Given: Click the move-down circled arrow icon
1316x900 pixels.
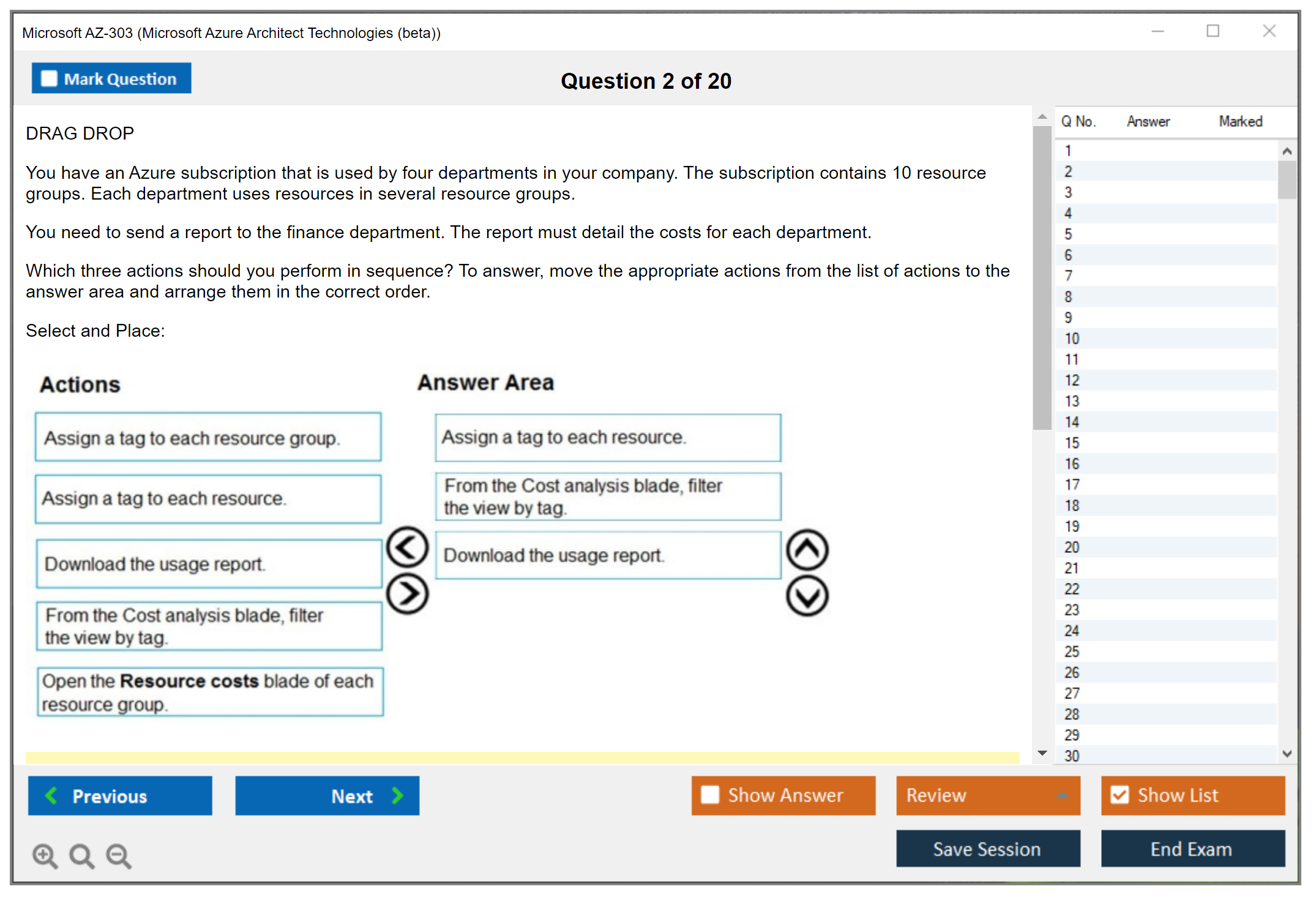Looking at the screenshot, I should (x=807, y=596).
